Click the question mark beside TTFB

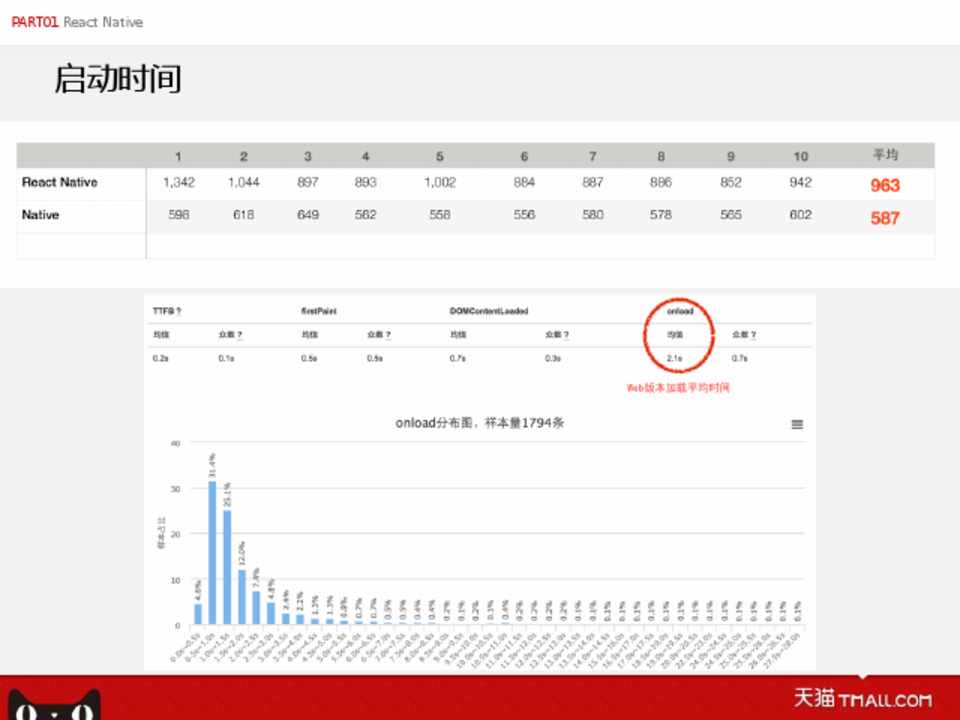[x=179, y=311]
